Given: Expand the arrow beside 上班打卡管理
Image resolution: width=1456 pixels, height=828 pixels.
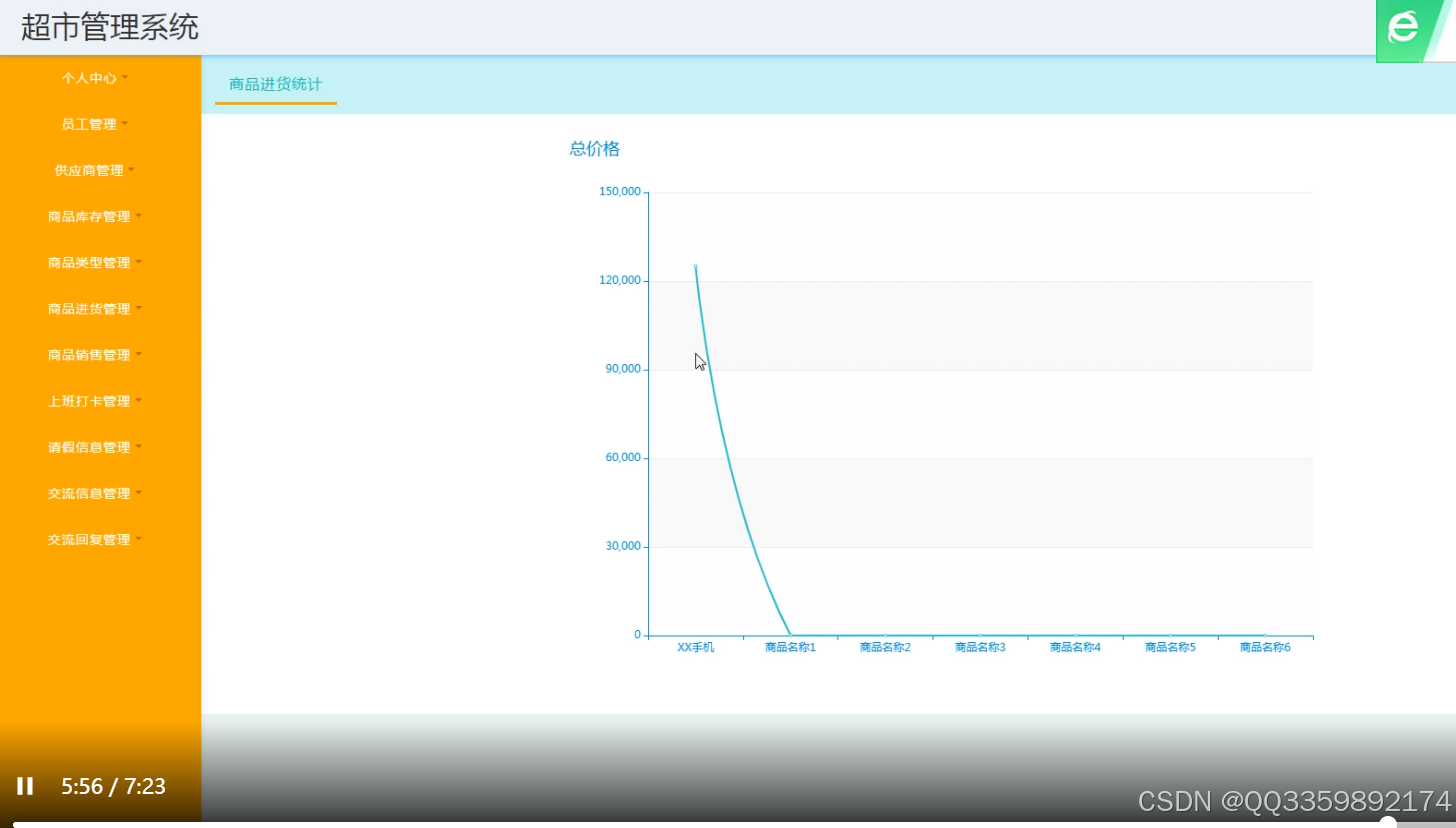Looking at the screenshot, I should click(138, 399).
